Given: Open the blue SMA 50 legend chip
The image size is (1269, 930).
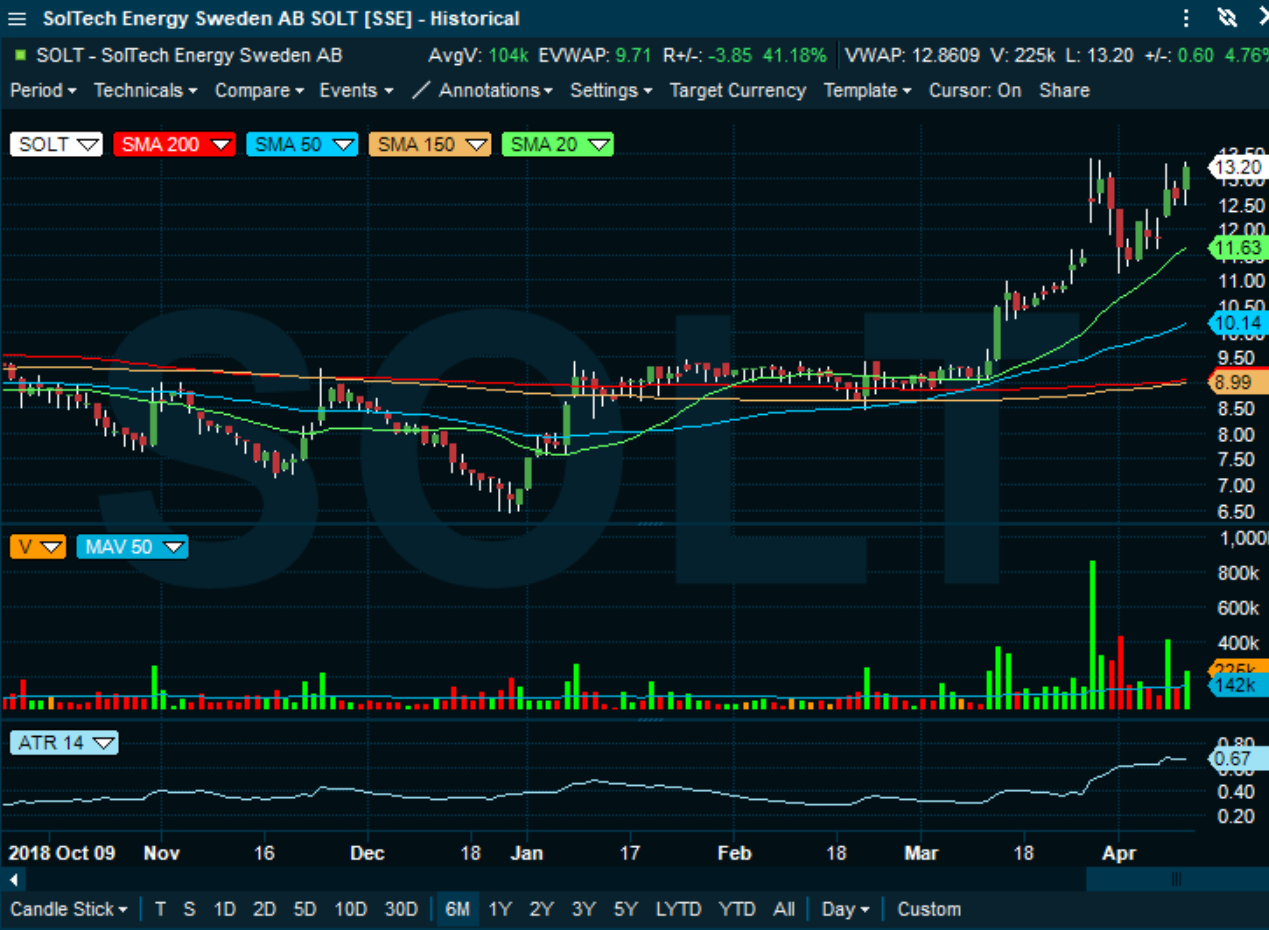Looking at the screenshot, I should click(x=302, y=144).
